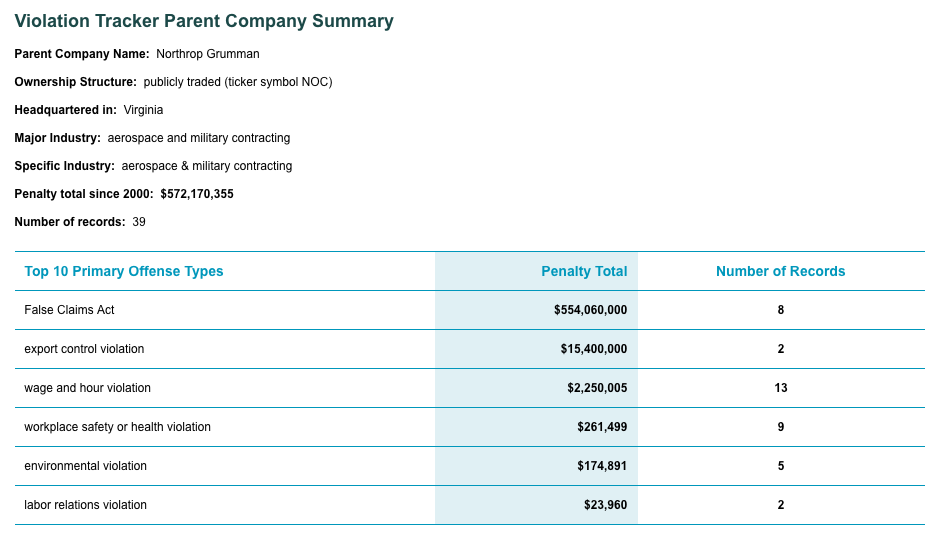Click the Northrop Grumman company name
Image resolution: width=952 pixels, height=538 pixels.
coord(208,54)
